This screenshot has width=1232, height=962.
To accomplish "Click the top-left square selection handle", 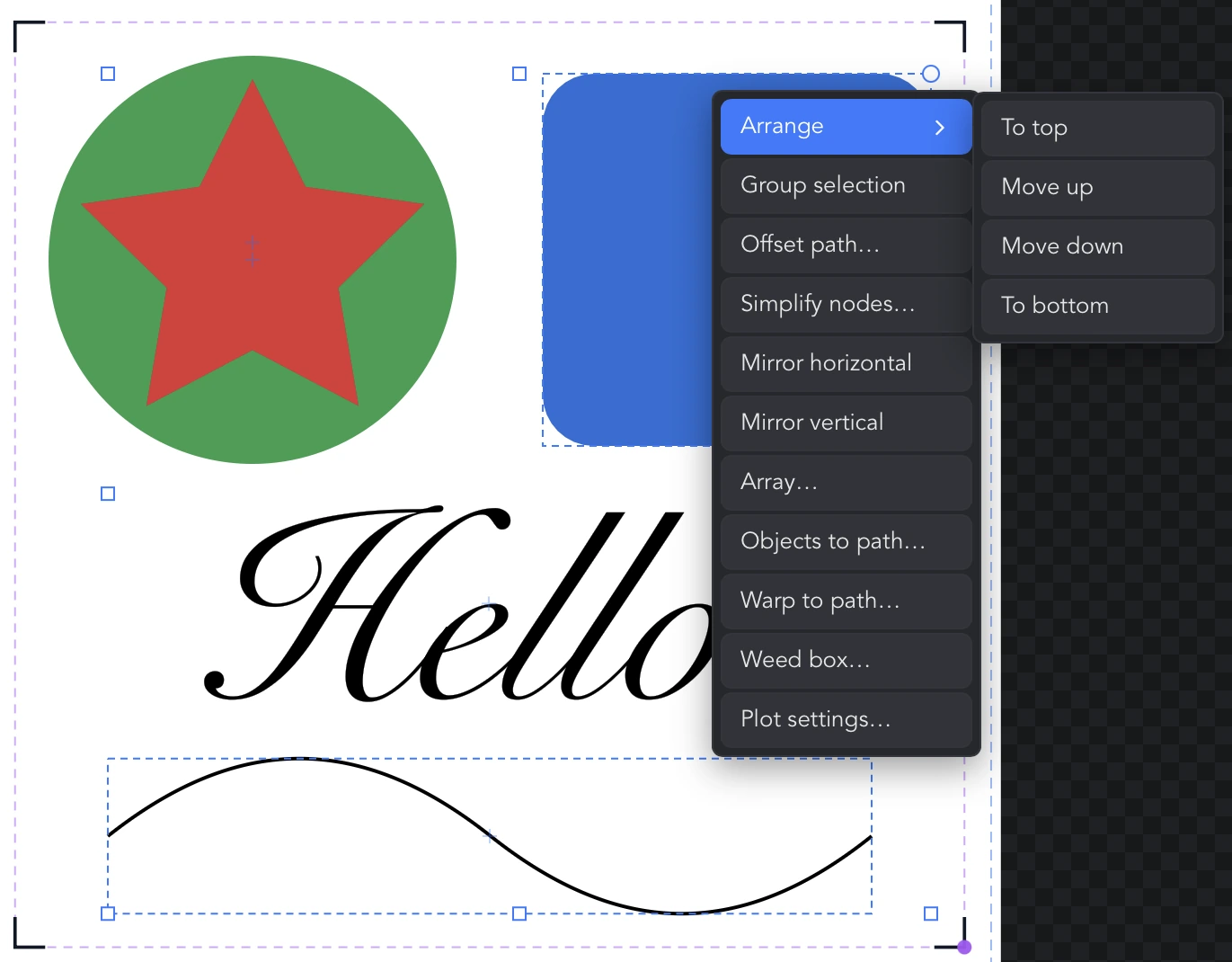I will (x=108, y=74).
